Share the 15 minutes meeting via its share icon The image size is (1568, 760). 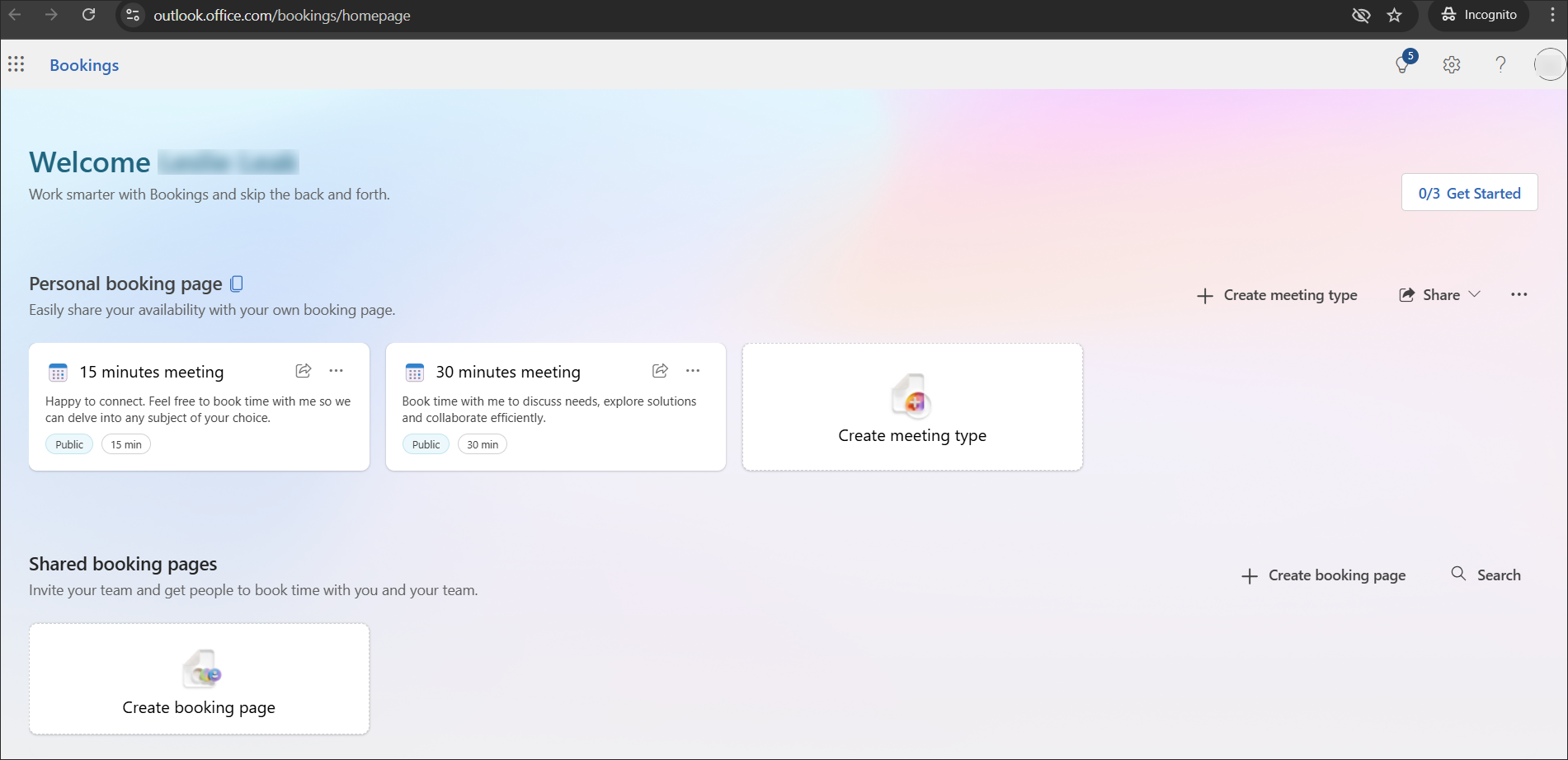pyautogui.click(x=303, y=370)
